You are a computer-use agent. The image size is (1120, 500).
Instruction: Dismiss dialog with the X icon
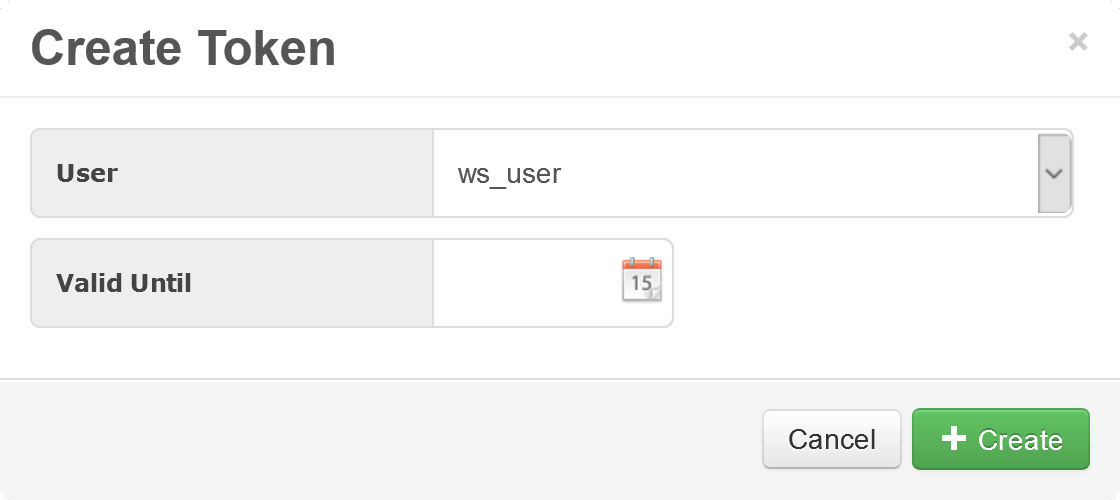pos(1078,42)
